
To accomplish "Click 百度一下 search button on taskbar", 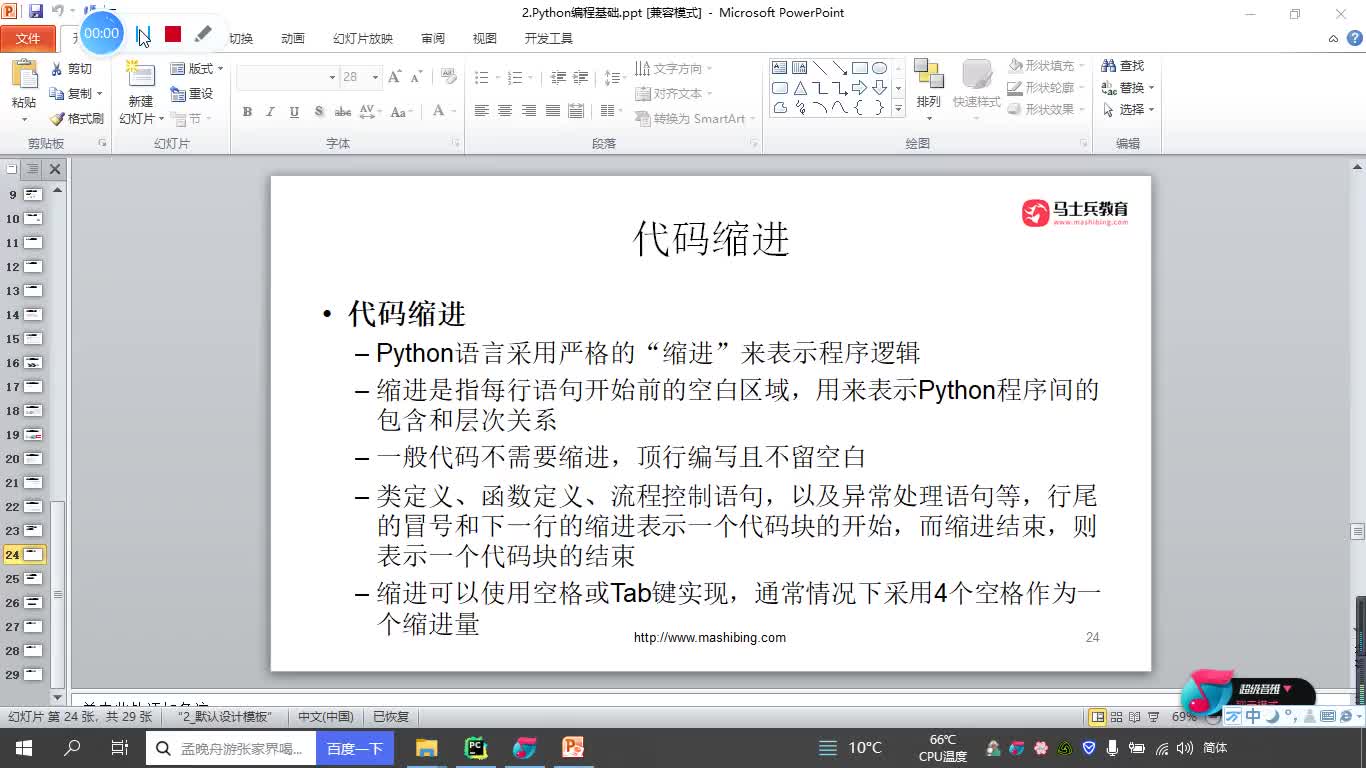I will coord(355,748).
